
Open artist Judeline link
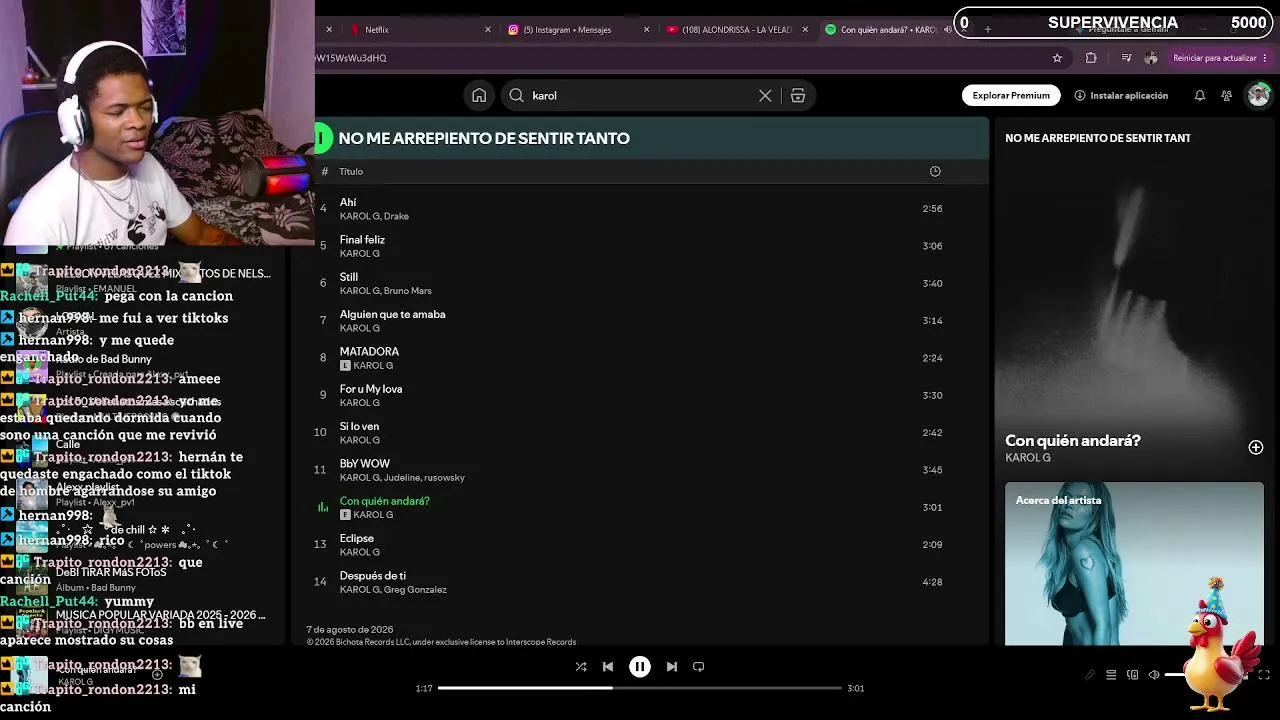pos(403,478)
